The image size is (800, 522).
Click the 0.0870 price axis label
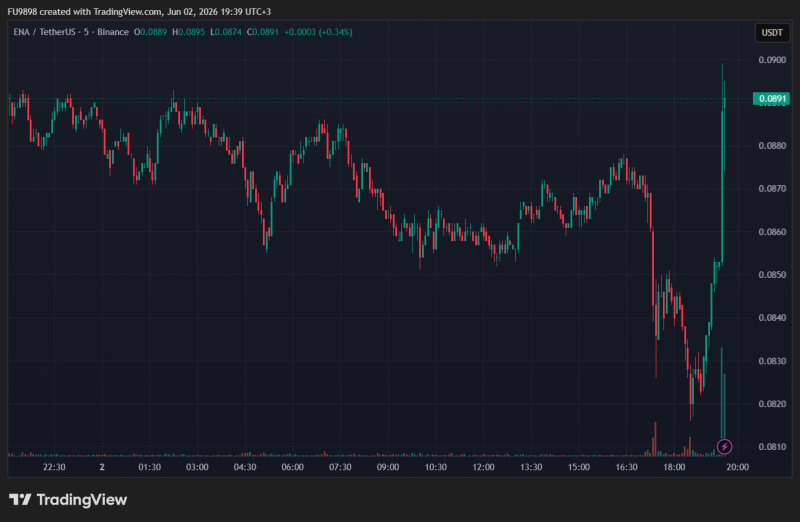coord(772,189)
